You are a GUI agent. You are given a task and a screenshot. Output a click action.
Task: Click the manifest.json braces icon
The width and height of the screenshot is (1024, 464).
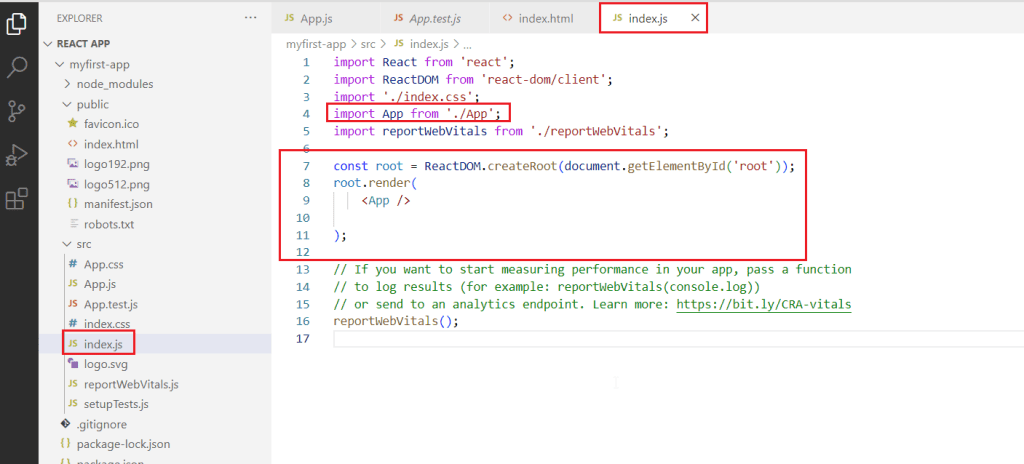pyautogui.click(x=72, y=204)
